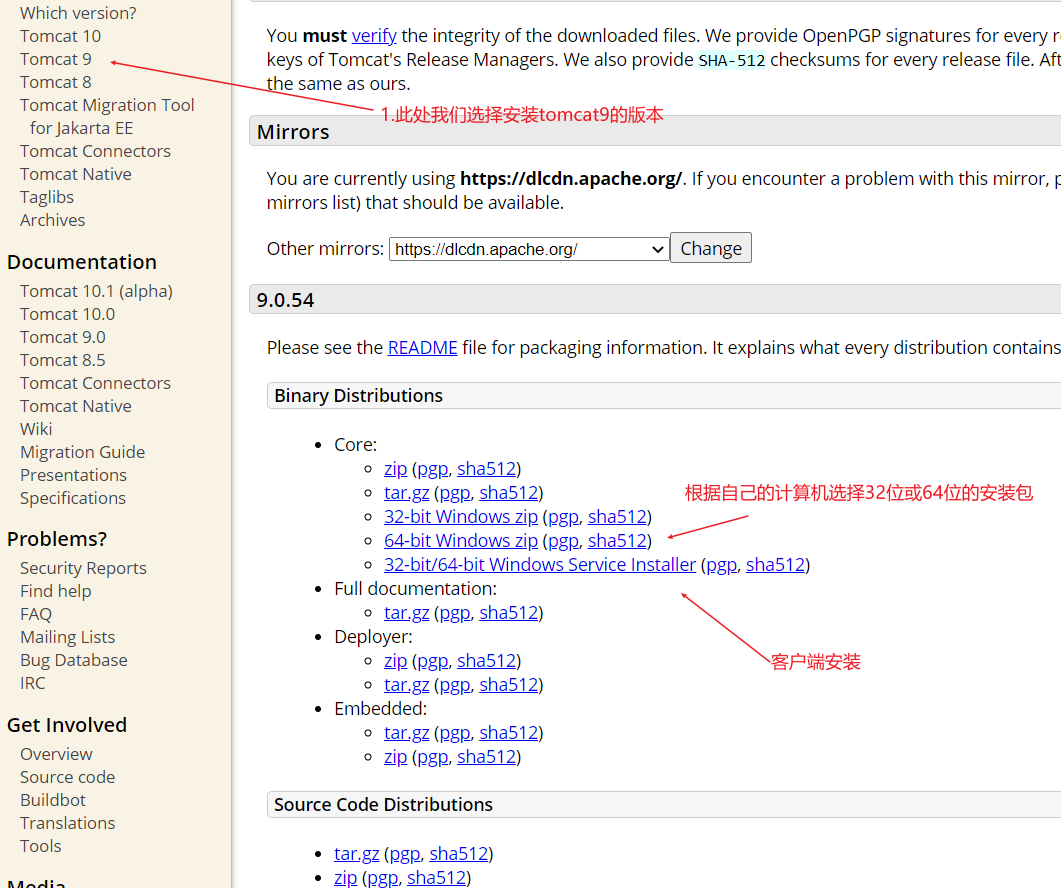This screenshot has width=1061, height=888.
Task: Open sha512 checksum for Core tar.gz
Action: [509, 493]
